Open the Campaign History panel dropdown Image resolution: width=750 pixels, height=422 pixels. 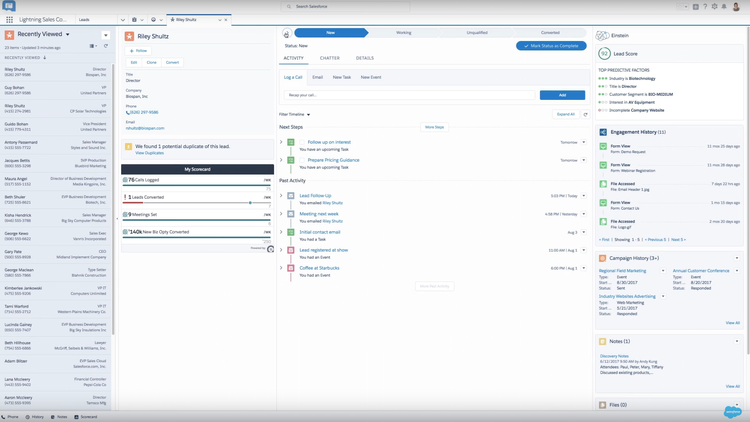(737, 258)
